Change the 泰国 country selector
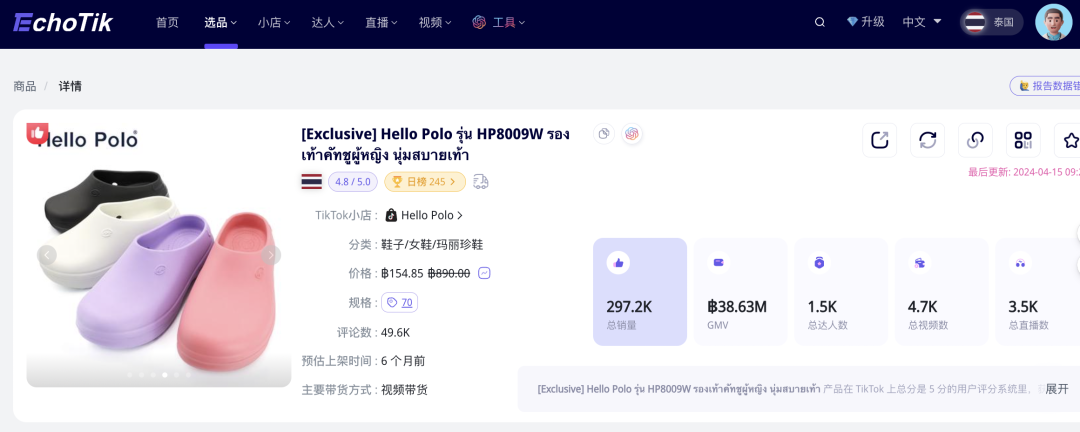1080x432 pixels. point(992,22)
